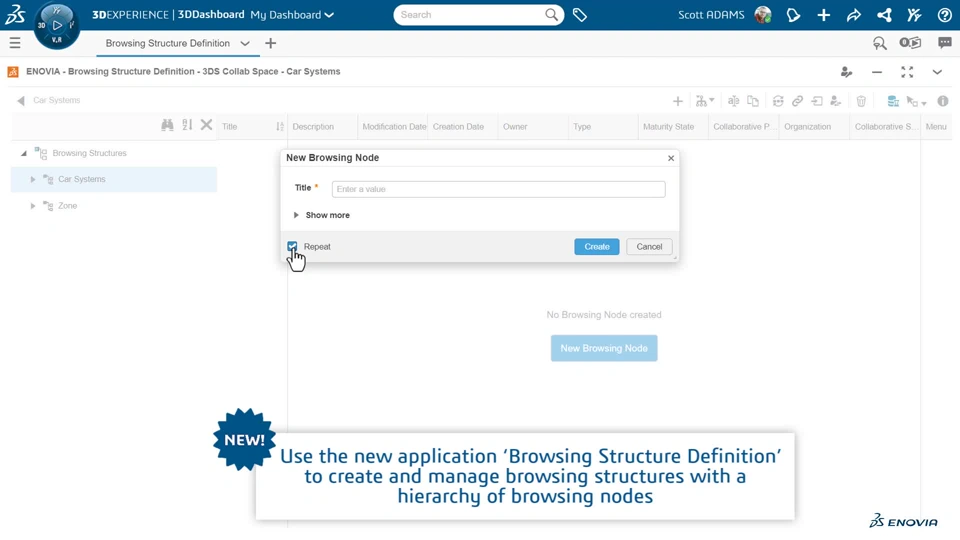The image size is (960, 540).
Task: Click the copy duplicate icon in toolbar
Action: point(753,101)
